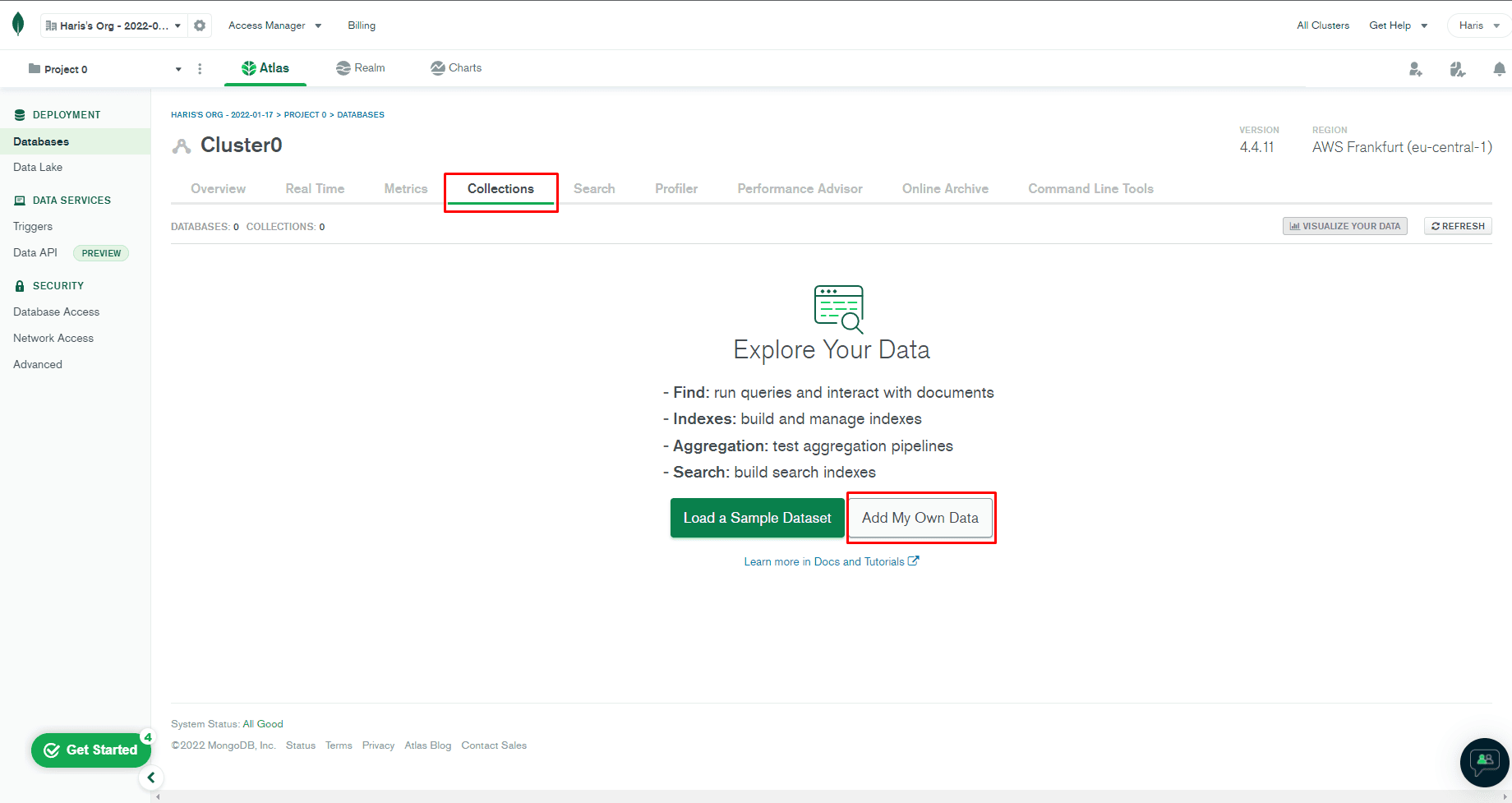1512x803 pixels.
Task: Open the project activity feed icon
Action: (x=1457, y=69)
